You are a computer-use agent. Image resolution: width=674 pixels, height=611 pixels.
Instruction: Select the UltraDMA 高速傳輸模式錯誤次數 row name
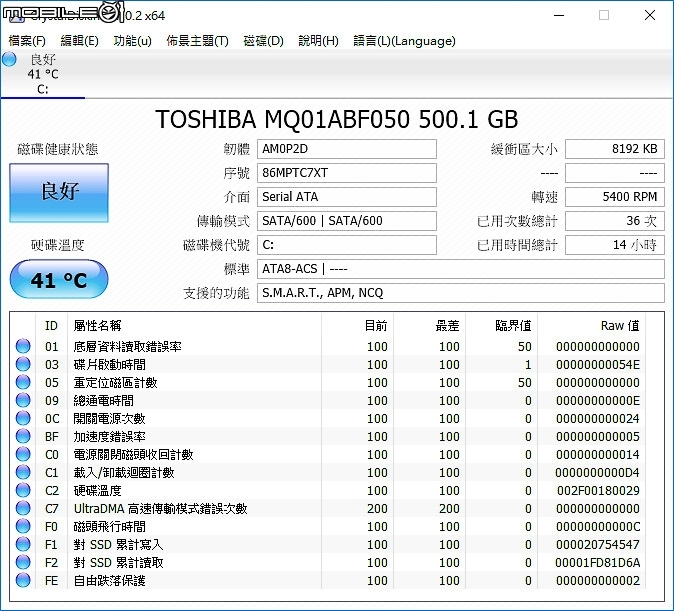pyautogui.click(x=160, y=509)
